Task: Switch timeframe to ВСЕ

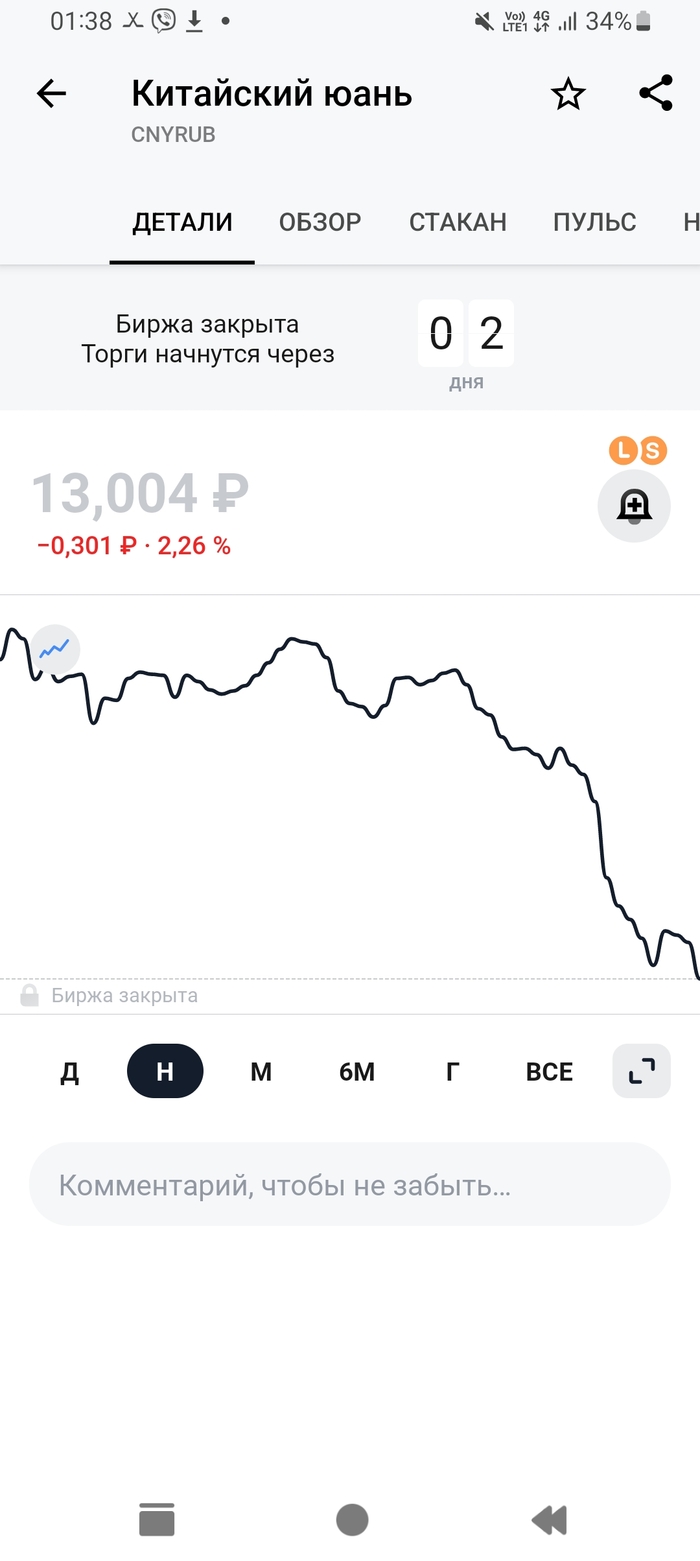Action: click(x=548, y=1070)
